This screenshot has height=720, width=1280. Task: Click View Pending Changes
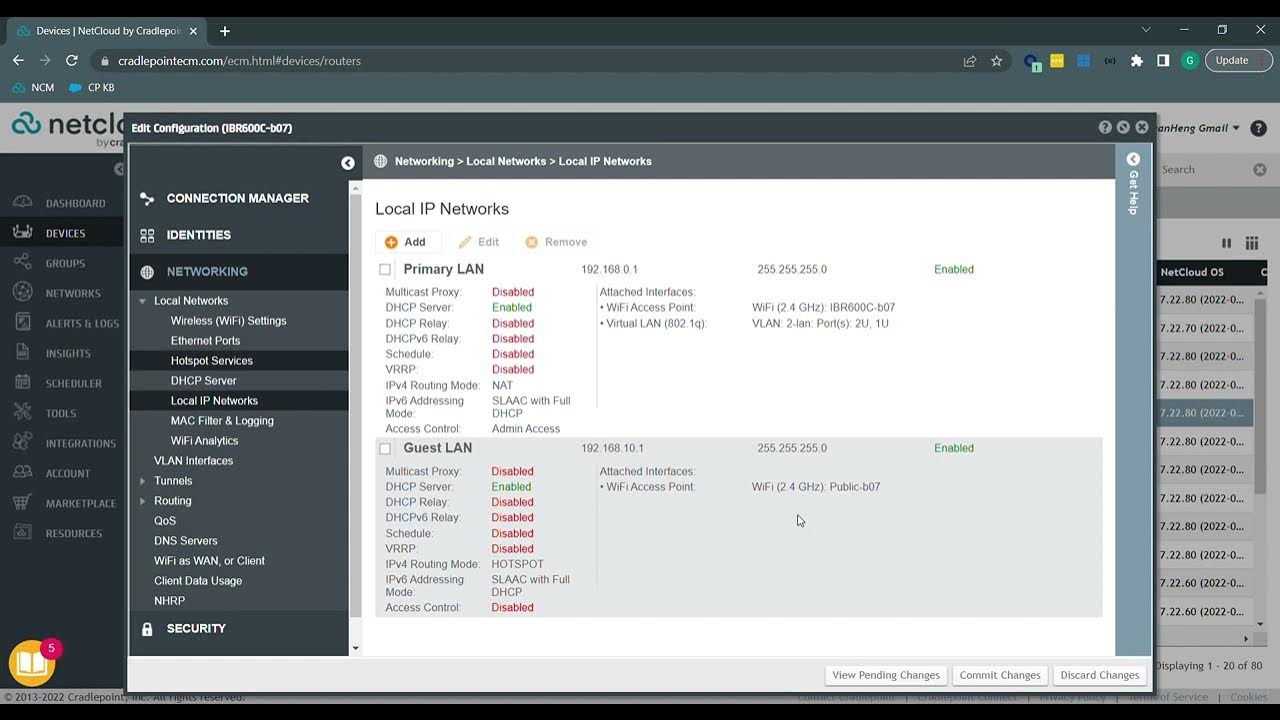point(886,675)
